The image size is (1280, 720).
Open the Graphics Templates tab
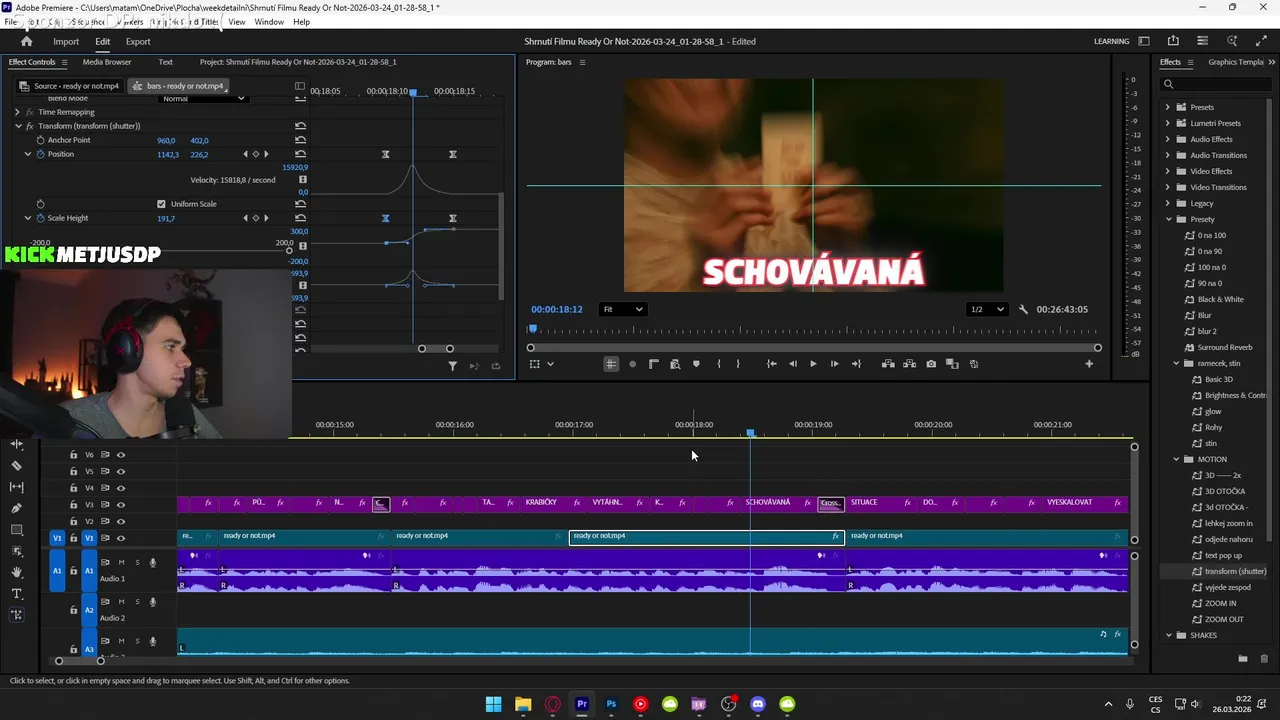point(1236,62)
